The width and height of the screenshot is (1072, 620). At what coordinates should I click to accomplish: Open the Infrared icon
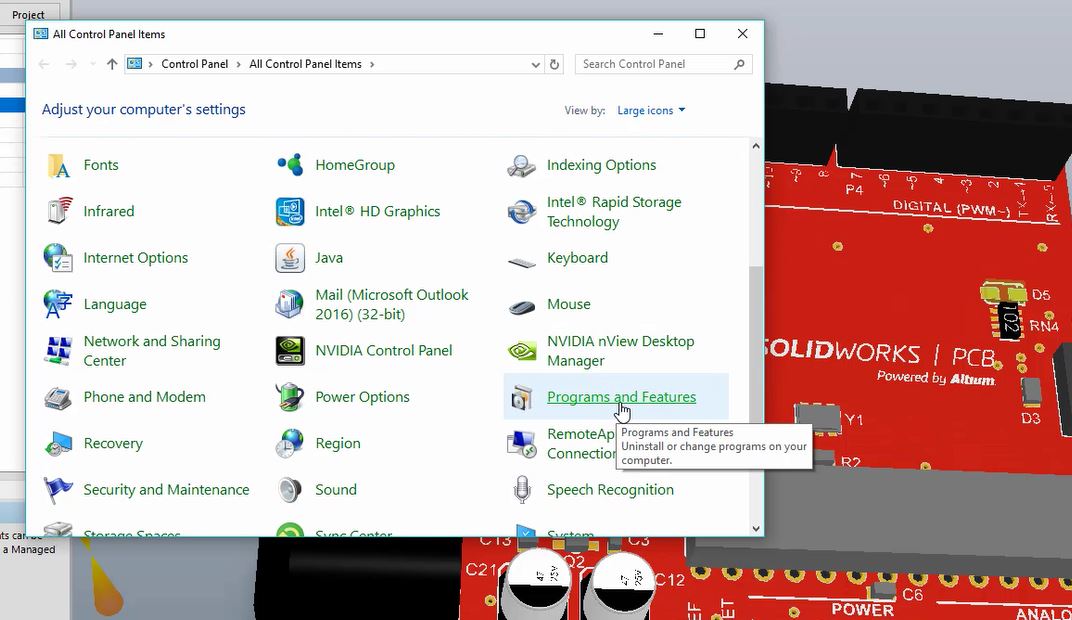(58, 211)
